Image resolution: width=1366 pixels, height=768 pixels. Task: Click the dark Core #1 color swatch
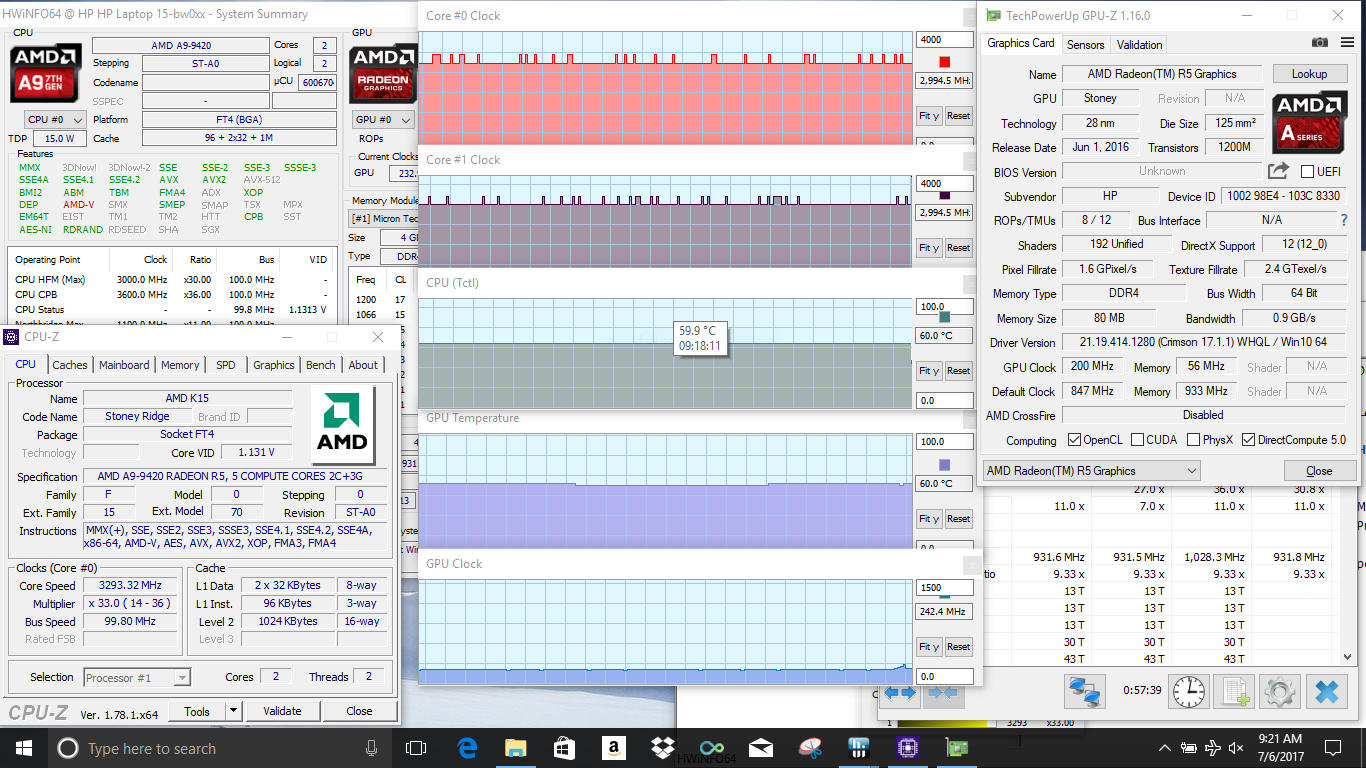pyautogui.click(x=945, y=196)
